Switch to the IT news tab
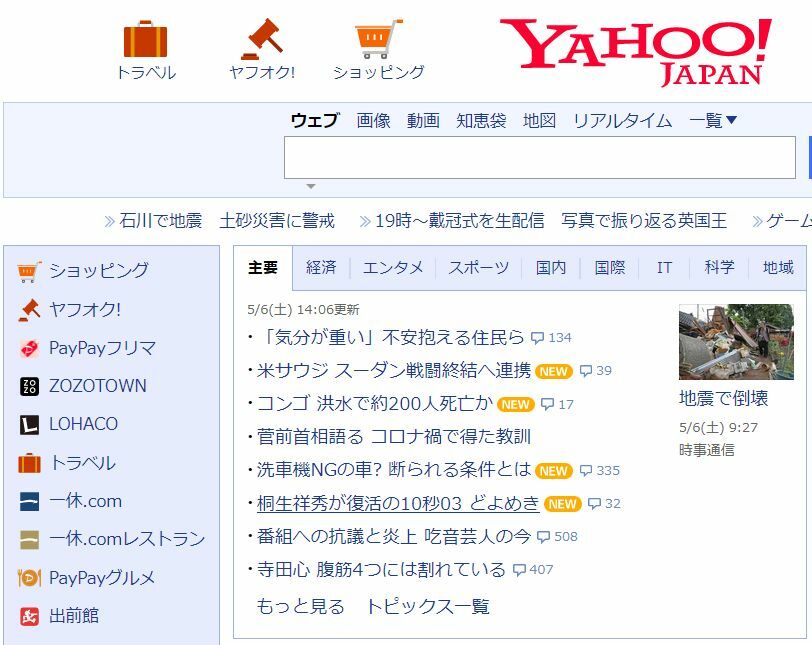812x645 pixels. pyautogui.click(x=664, y=268)
